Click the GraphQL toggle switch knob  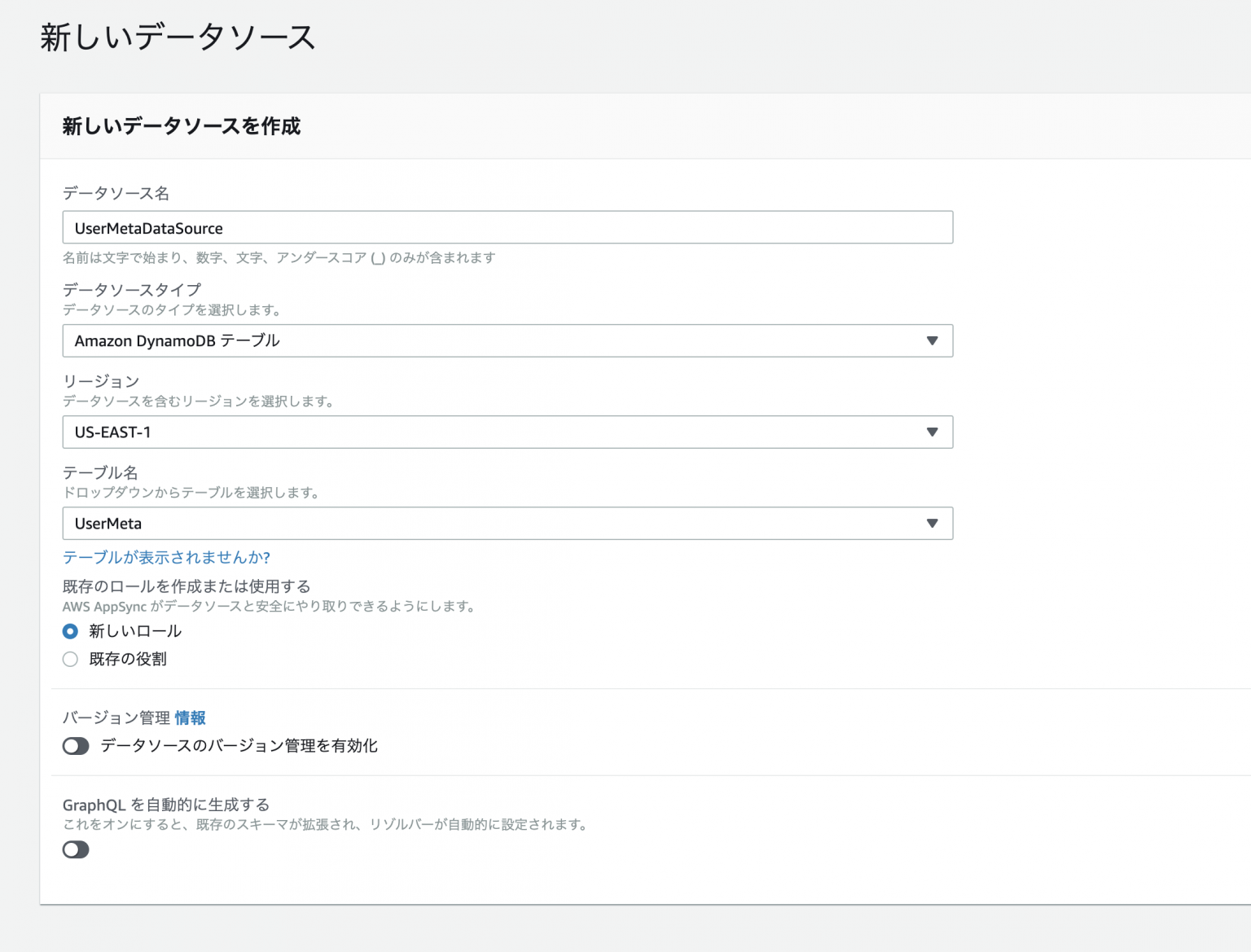tap(76, 849)
